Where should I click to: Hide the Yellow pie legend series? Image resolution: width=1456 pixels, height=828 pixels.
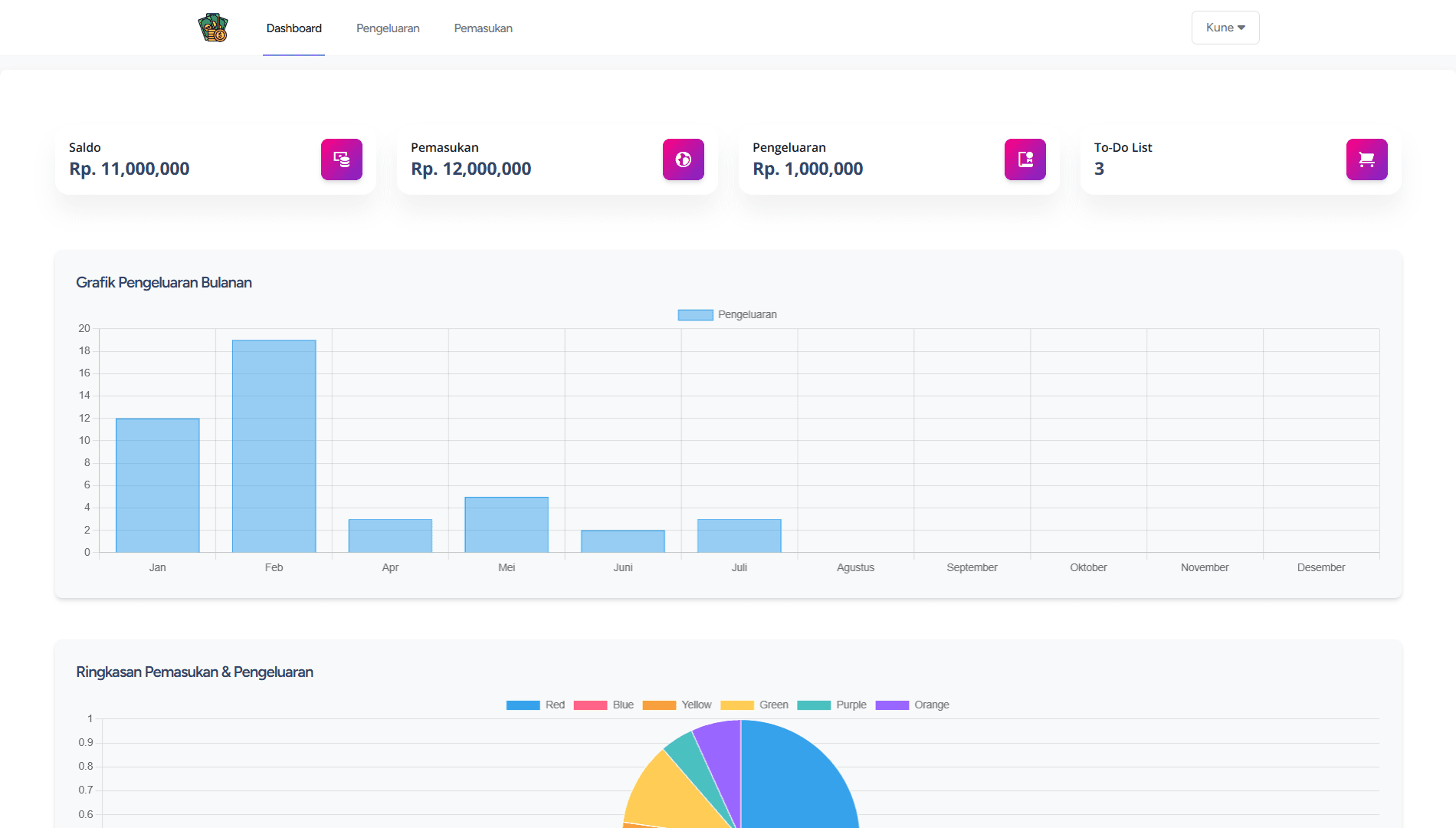[677, 705]
